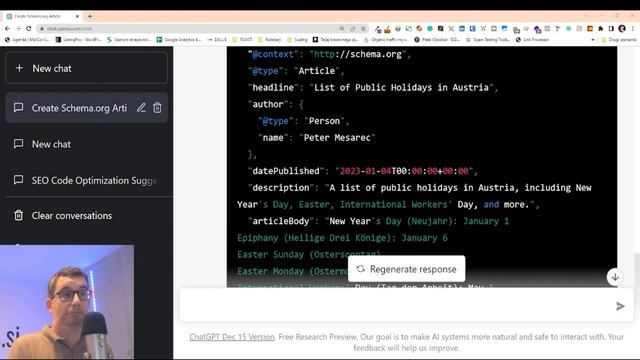Open the DALL·E bookmark
The height and width of the screenshot is (360, 640).
(x=217, y=40)
